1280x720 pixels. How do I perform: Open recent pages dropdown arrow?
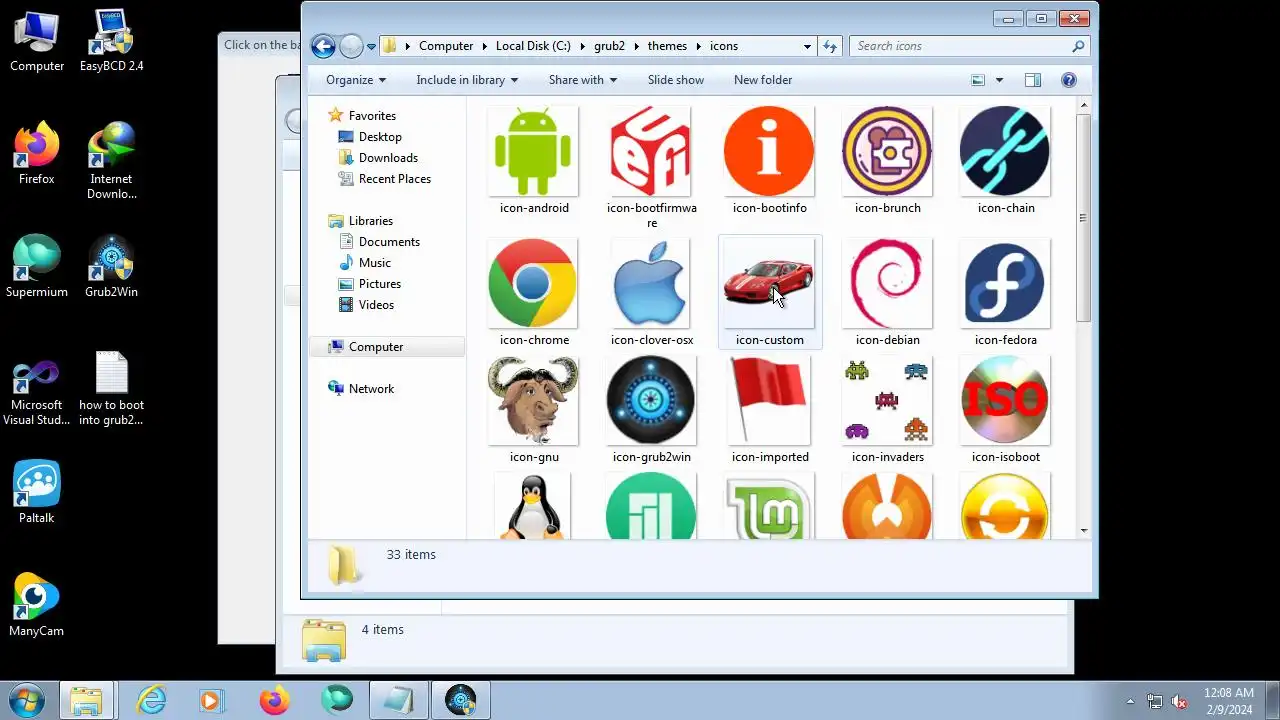click(x=371, y=46)
